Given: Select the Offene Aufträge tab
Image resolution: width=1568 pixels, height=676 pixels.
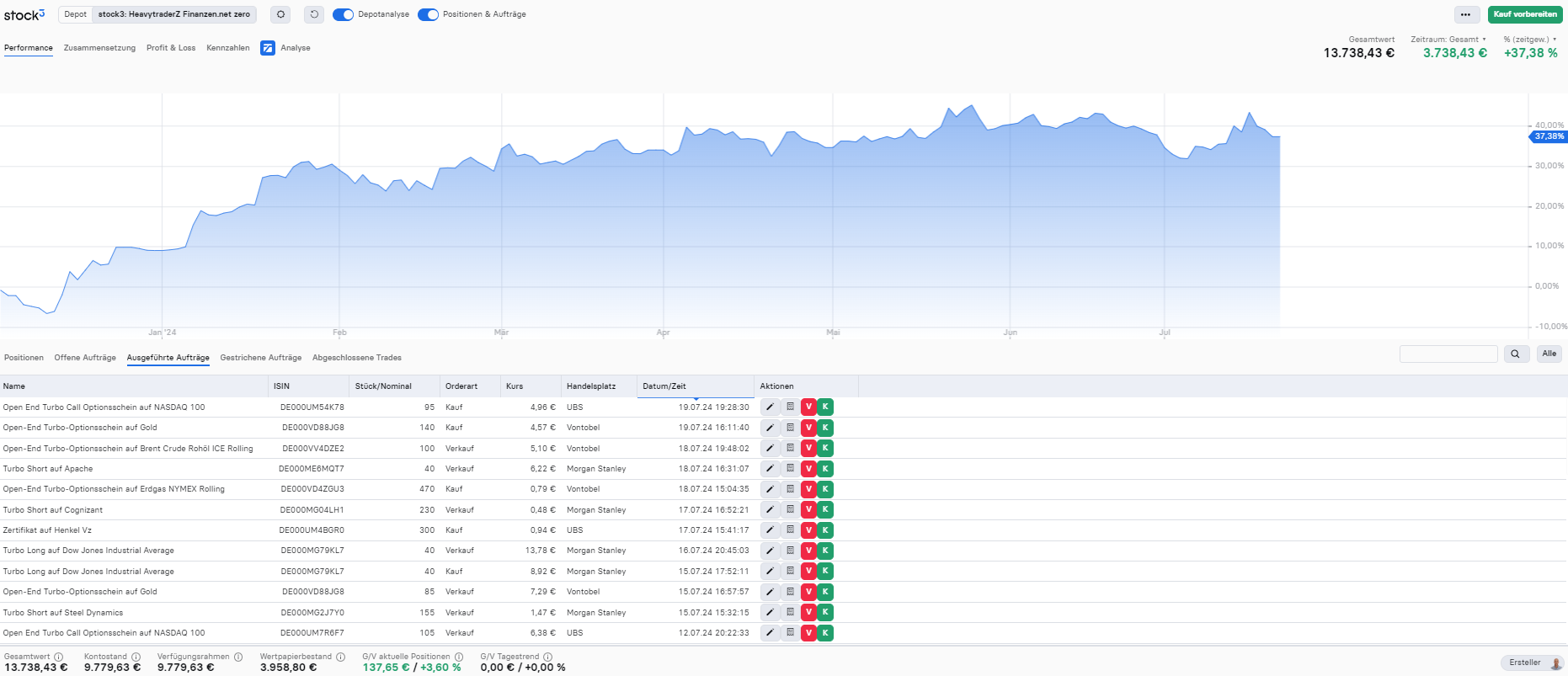Looking at the screenshot, I should 85,358.
